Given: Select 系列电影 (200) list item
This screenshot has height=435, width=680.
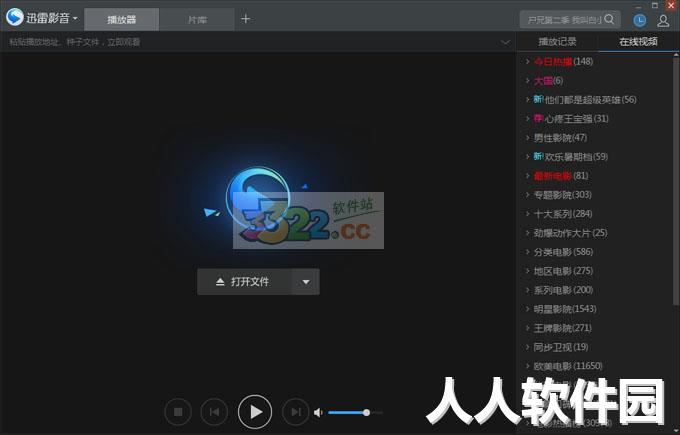Looking at the screenshot, I should [563, 290].
